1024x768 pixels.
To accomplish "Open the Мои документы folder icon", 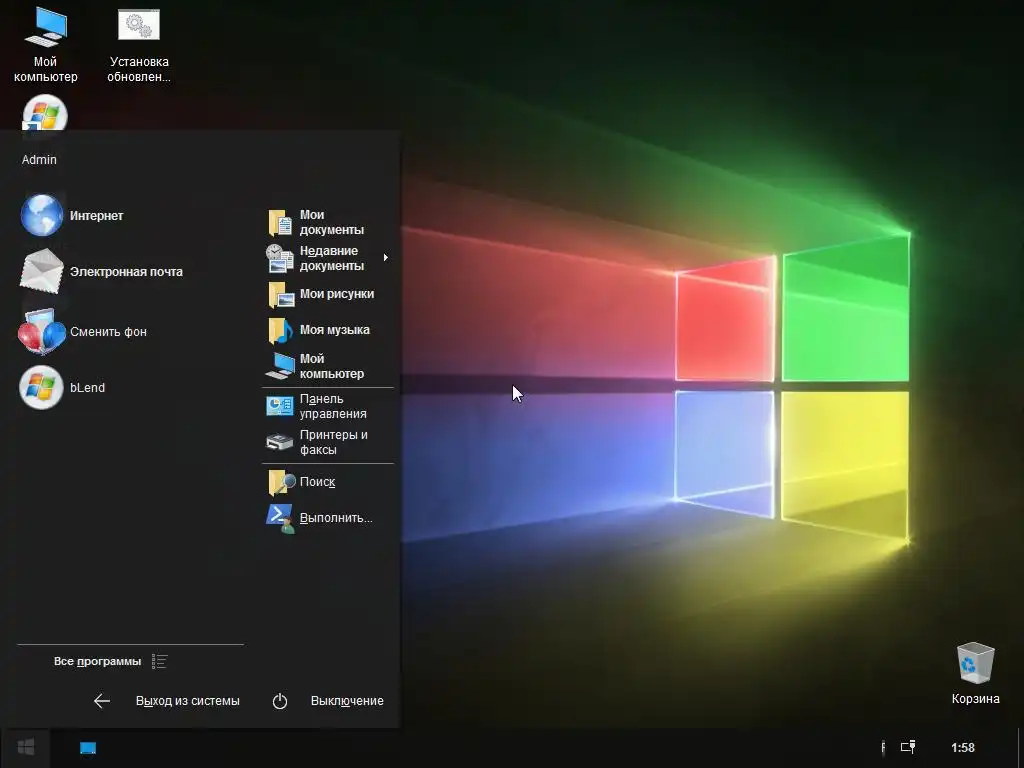I will pyautogui.click(x=280, y=222).
